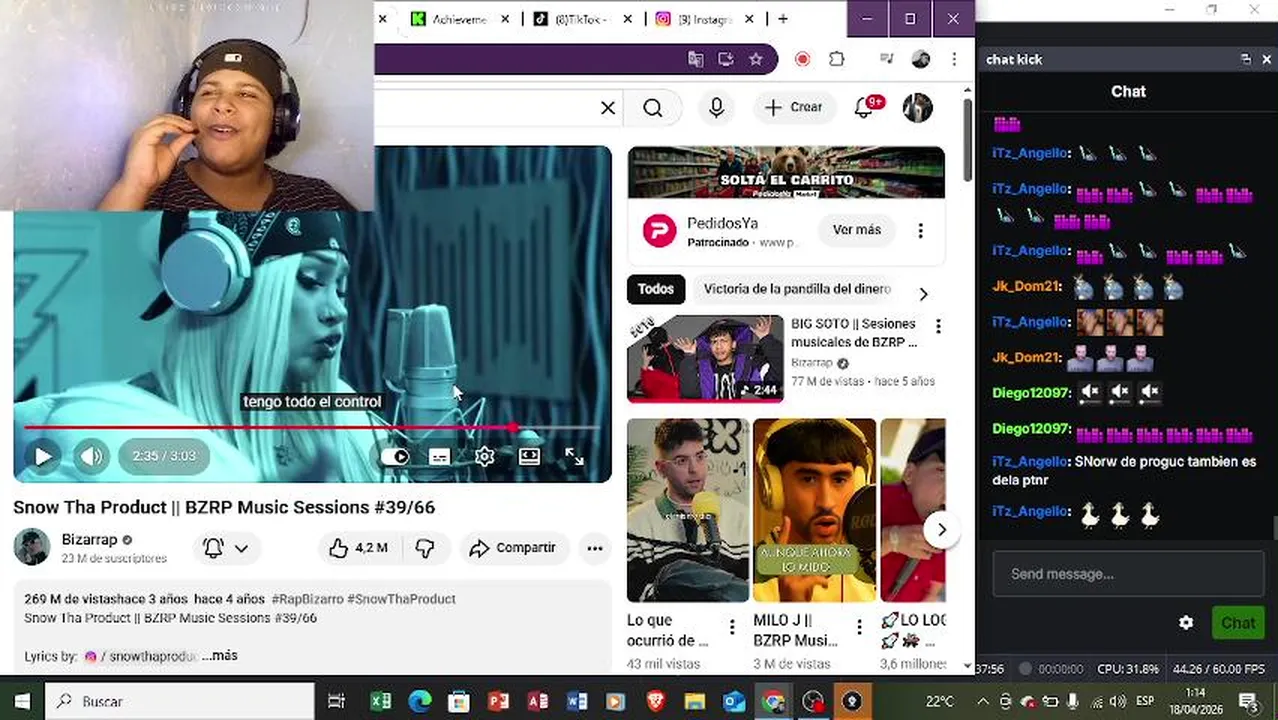Image resolution: width=1278 pixels, height=720 pixels.
Task: Like the video showing 4,2 M
Action: coord(358,548)
